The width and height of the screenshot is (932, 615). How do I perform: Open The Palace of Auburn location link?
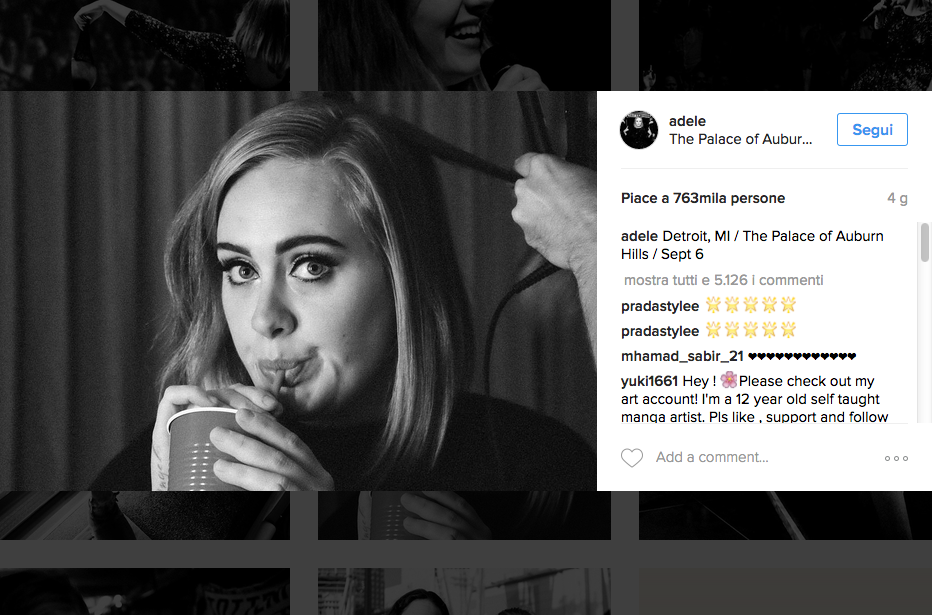click(740, 139)
